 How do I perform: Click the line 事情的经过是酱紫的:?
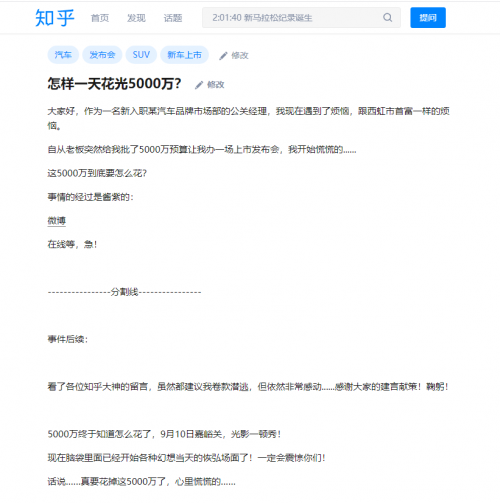coord(90,197)
